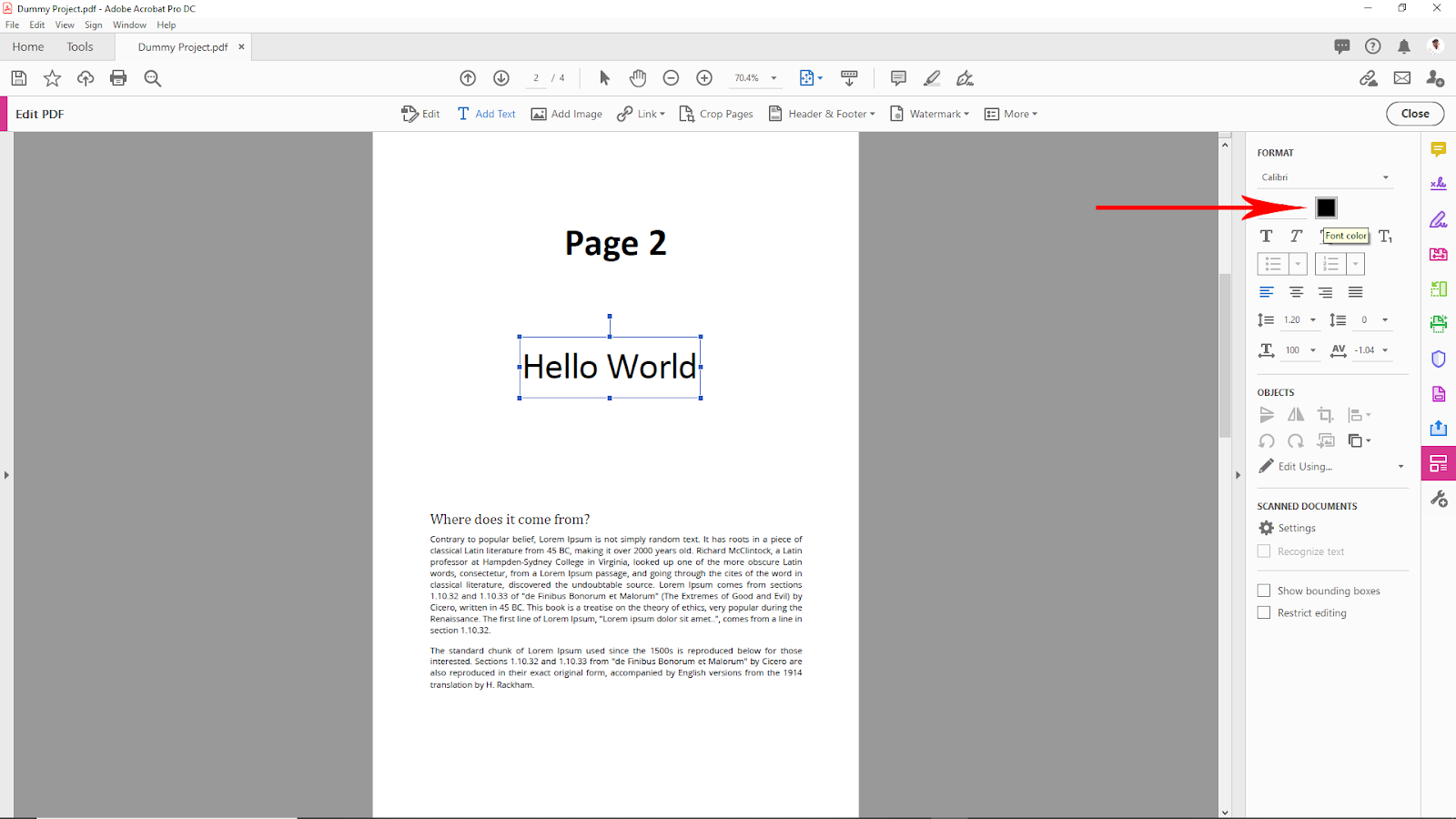Align text to the right
1456x819 pixels.
pos(1326,292)
